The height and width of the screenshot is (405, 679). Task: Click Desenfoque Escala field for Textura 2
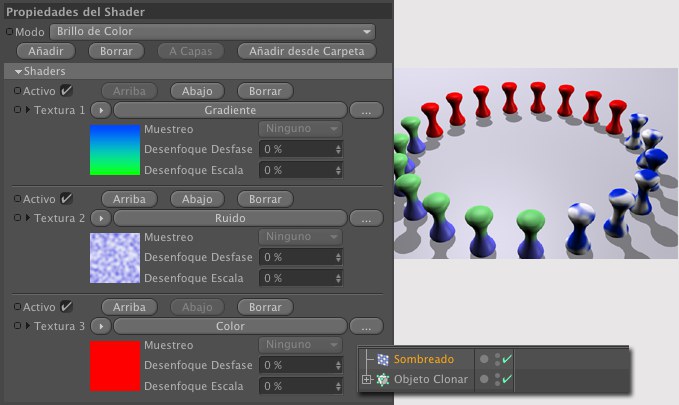(x=301, y=278)
